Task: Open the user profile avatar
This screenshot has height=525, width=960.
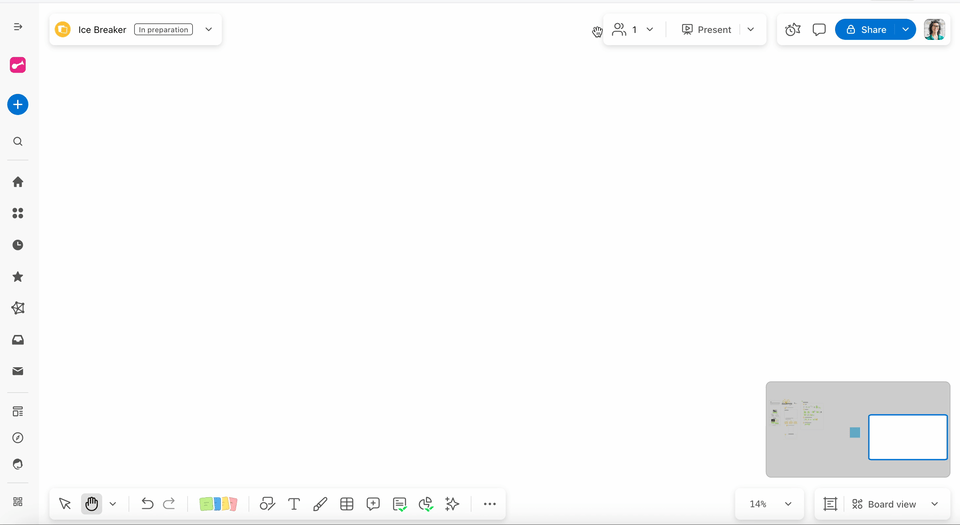Action: coord(934,29)
